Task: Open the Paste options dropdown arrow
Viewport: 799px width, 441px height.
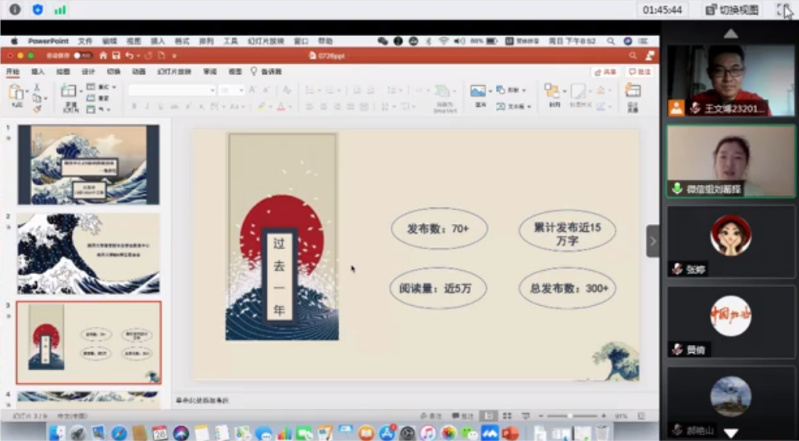Action: [26, 92]
